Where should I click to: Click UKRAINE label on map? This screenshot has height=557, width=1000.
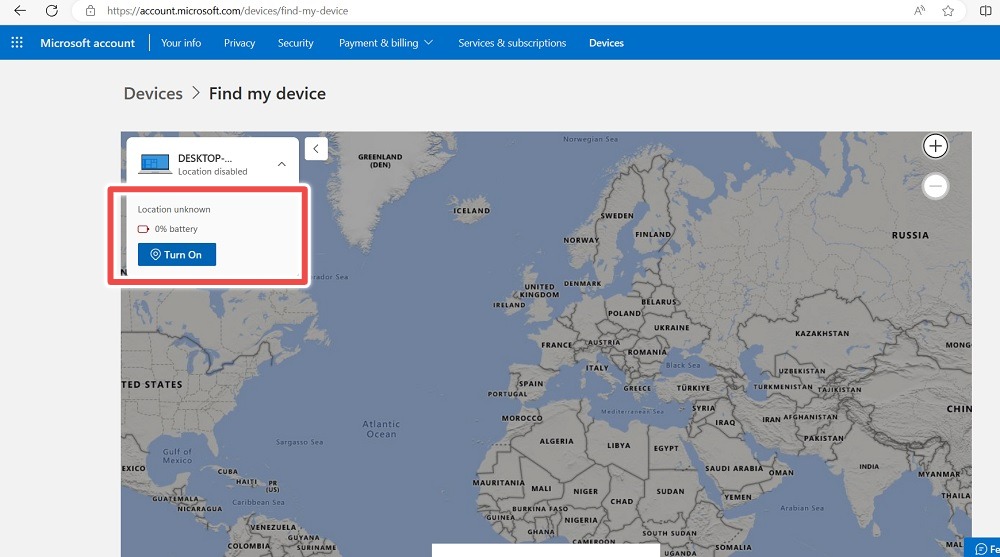(672, 328)
